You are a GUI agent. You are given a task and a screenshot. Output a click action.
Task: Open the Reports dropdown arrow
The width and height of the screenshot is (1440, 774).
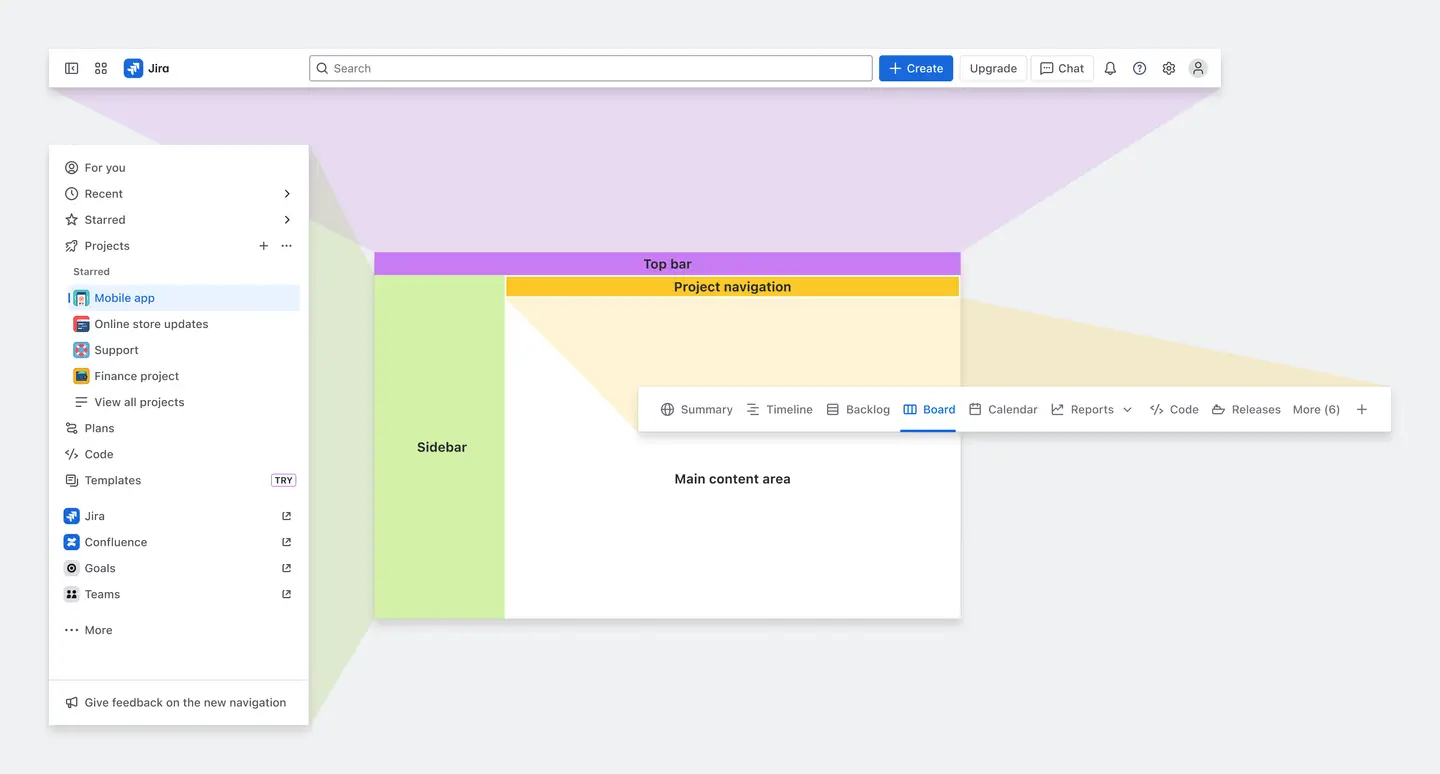[x=1127, y=409]
